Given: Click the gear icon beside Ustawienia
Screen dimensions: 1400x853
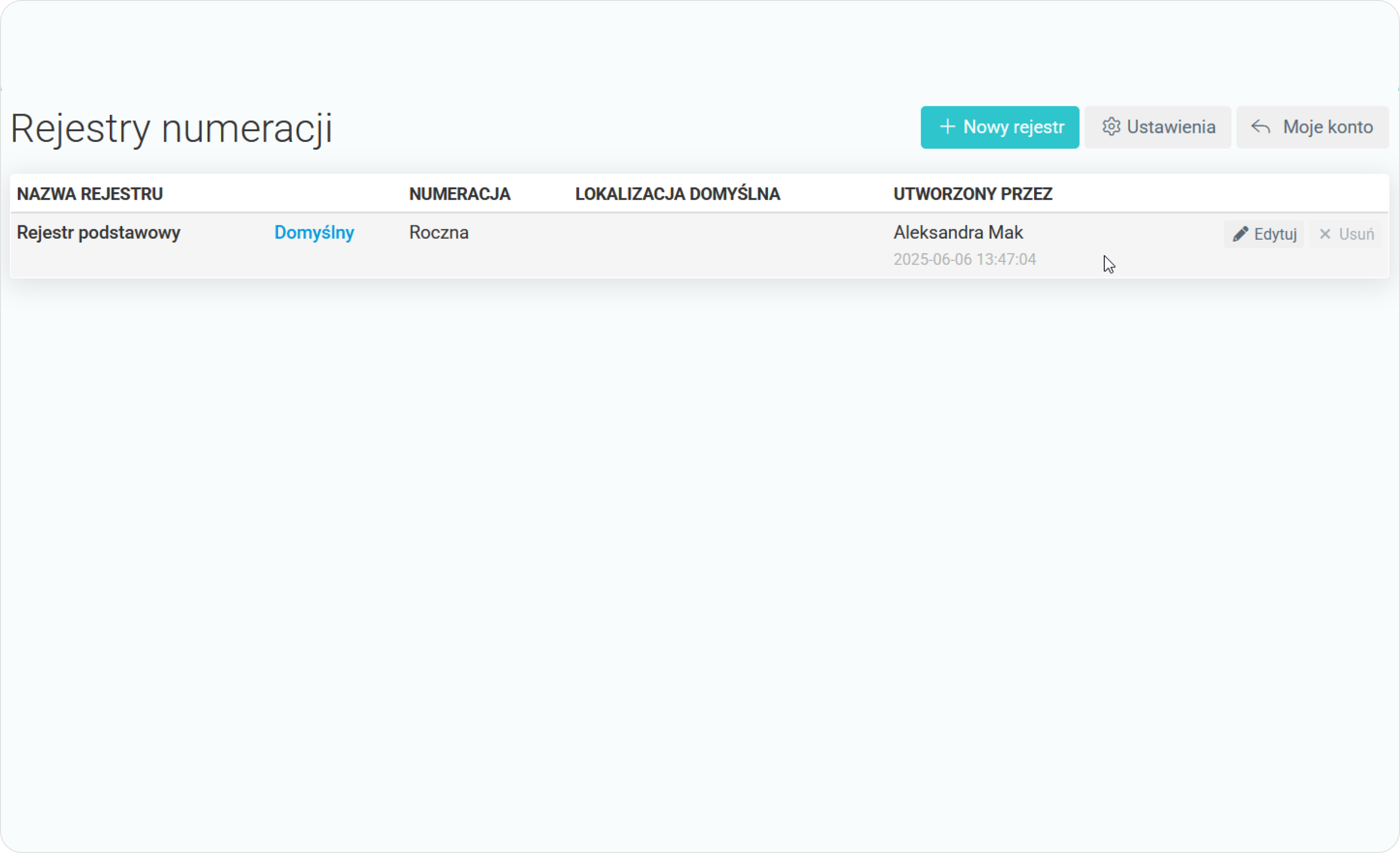Looking at the screenshot, I should [1111, 127].
